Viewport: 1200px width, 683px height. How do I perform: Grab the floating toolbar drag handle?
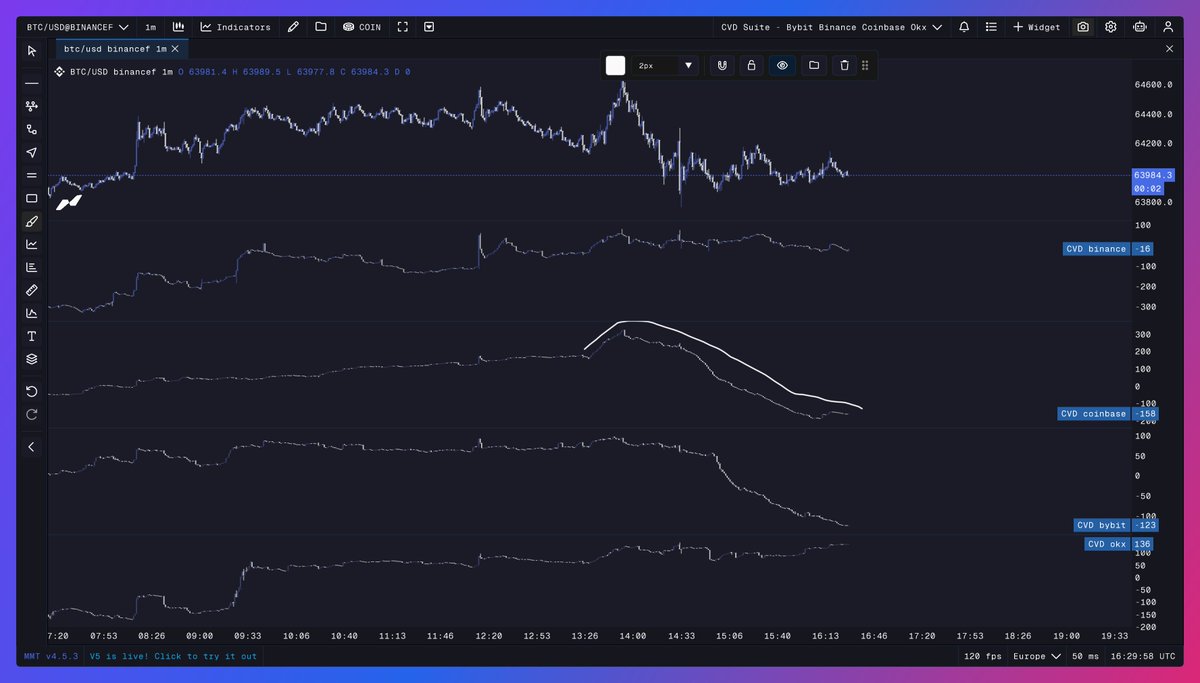click(865, 65)
